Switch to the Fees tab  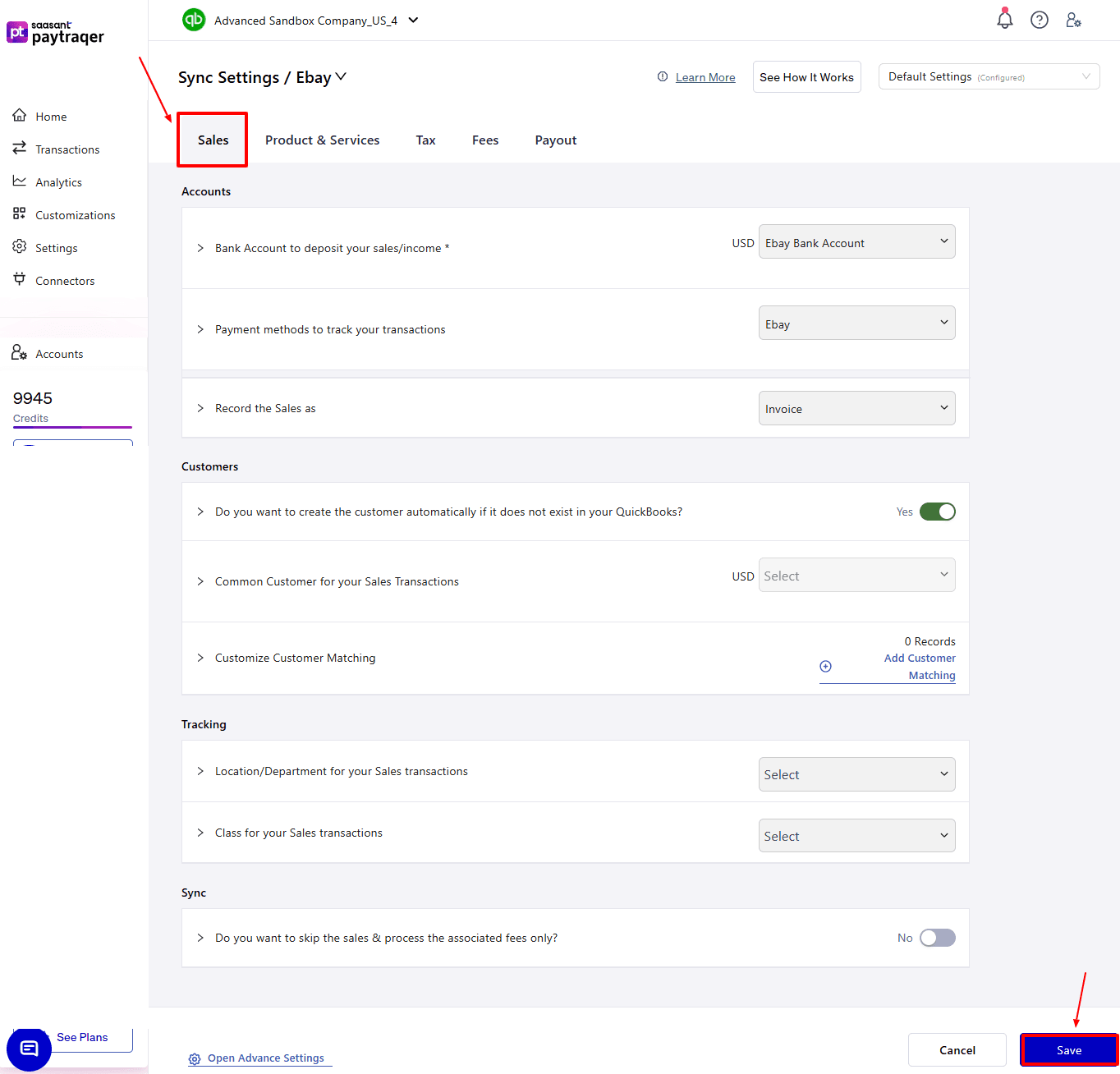485,140
